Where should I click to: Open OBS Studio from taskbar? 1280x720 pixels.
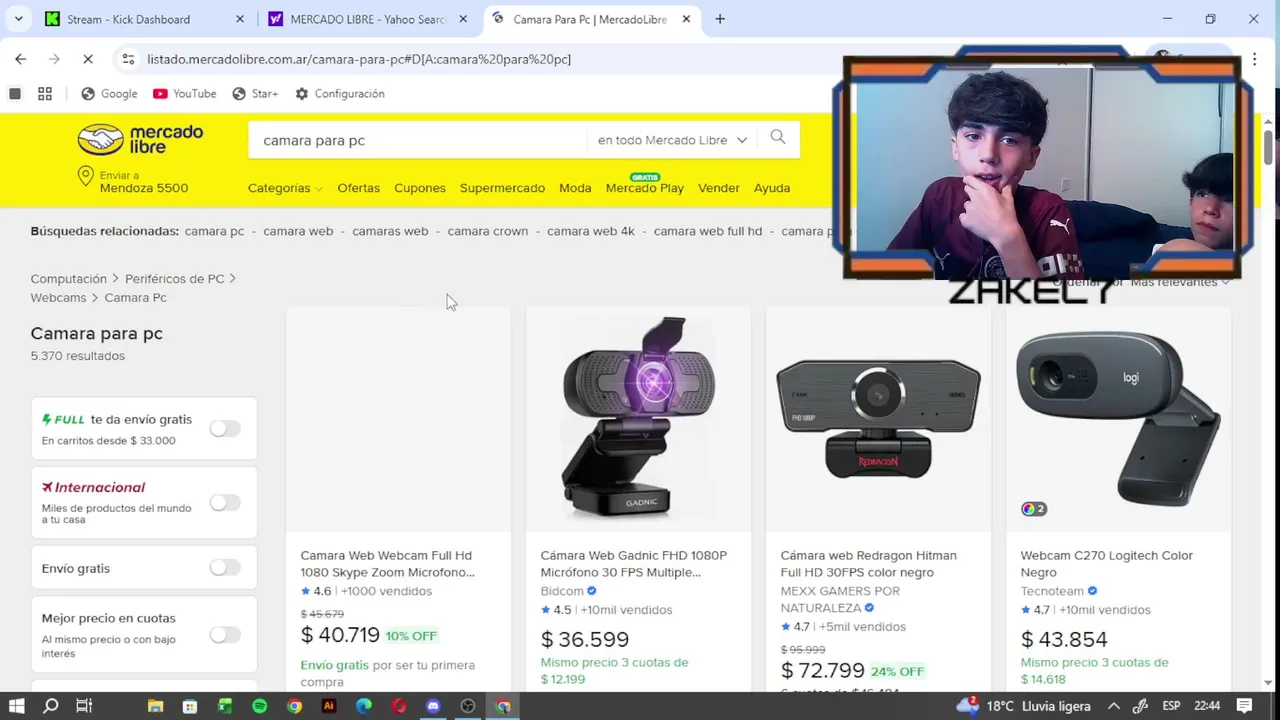click(x=468, y=706)
